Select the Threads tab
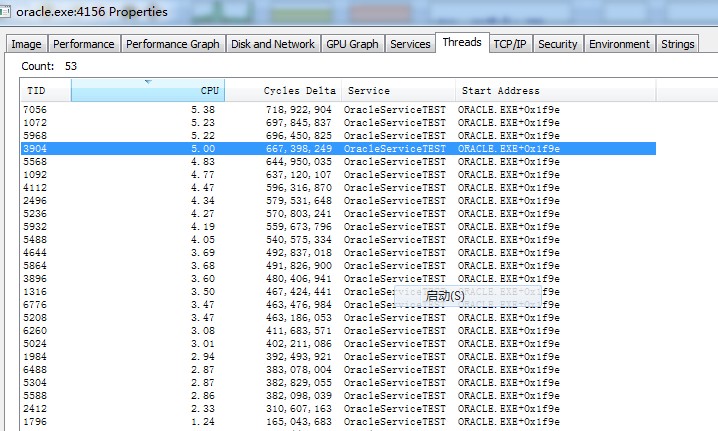The image size is (718, 431). (462, 43)
